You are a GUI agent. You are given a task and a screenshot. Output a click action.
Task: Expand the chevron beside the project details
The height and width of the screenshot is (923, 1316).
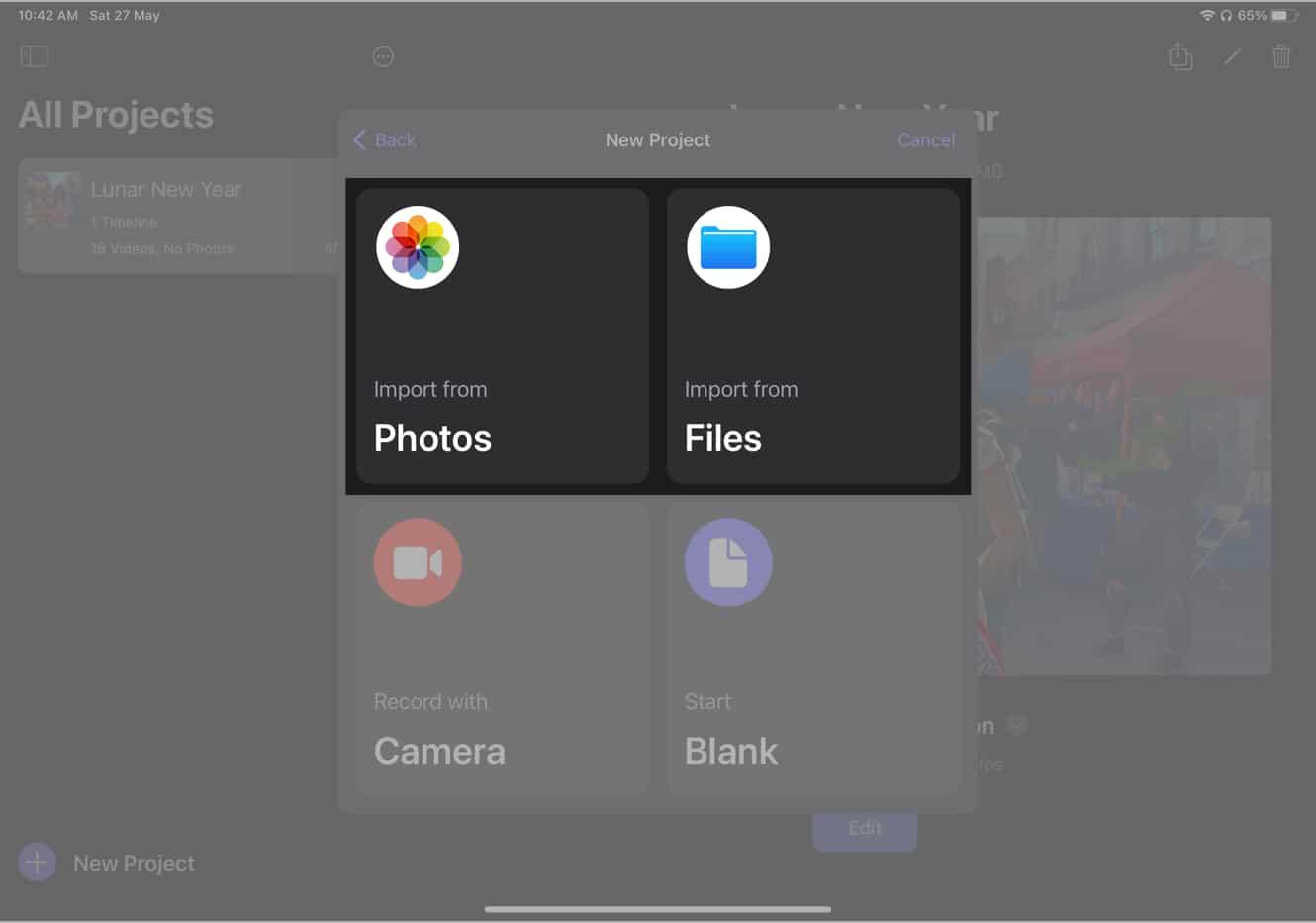point(1017,726)
